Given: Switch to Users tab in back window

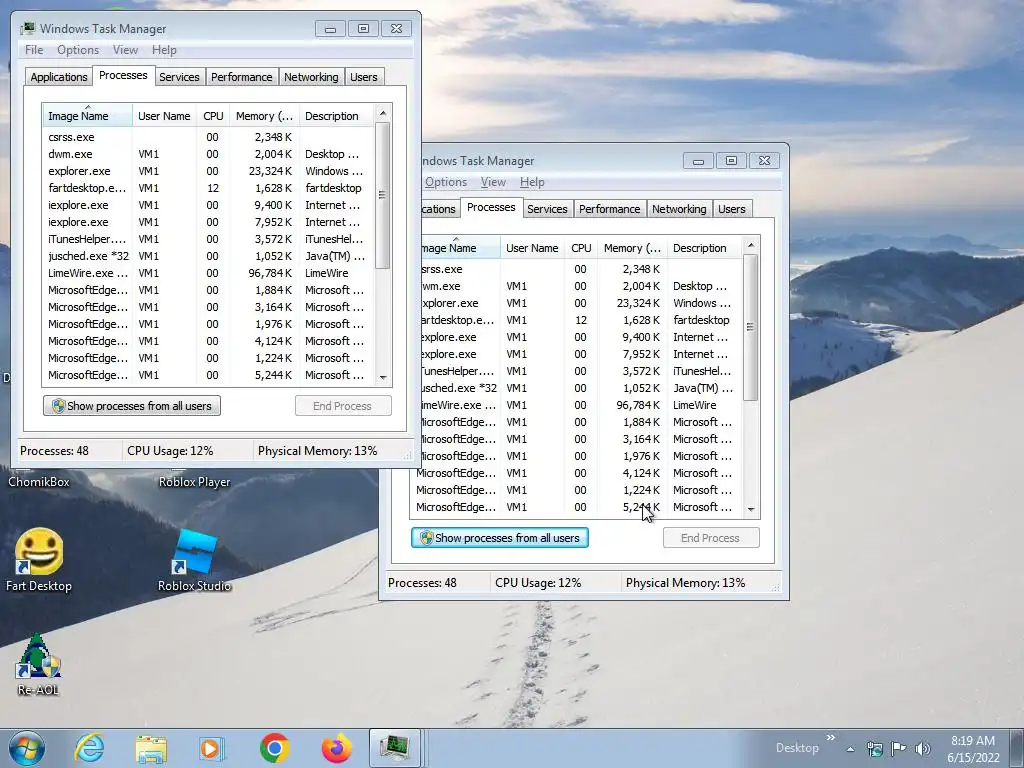Looking at the screenshot, I should click(364, 77).
